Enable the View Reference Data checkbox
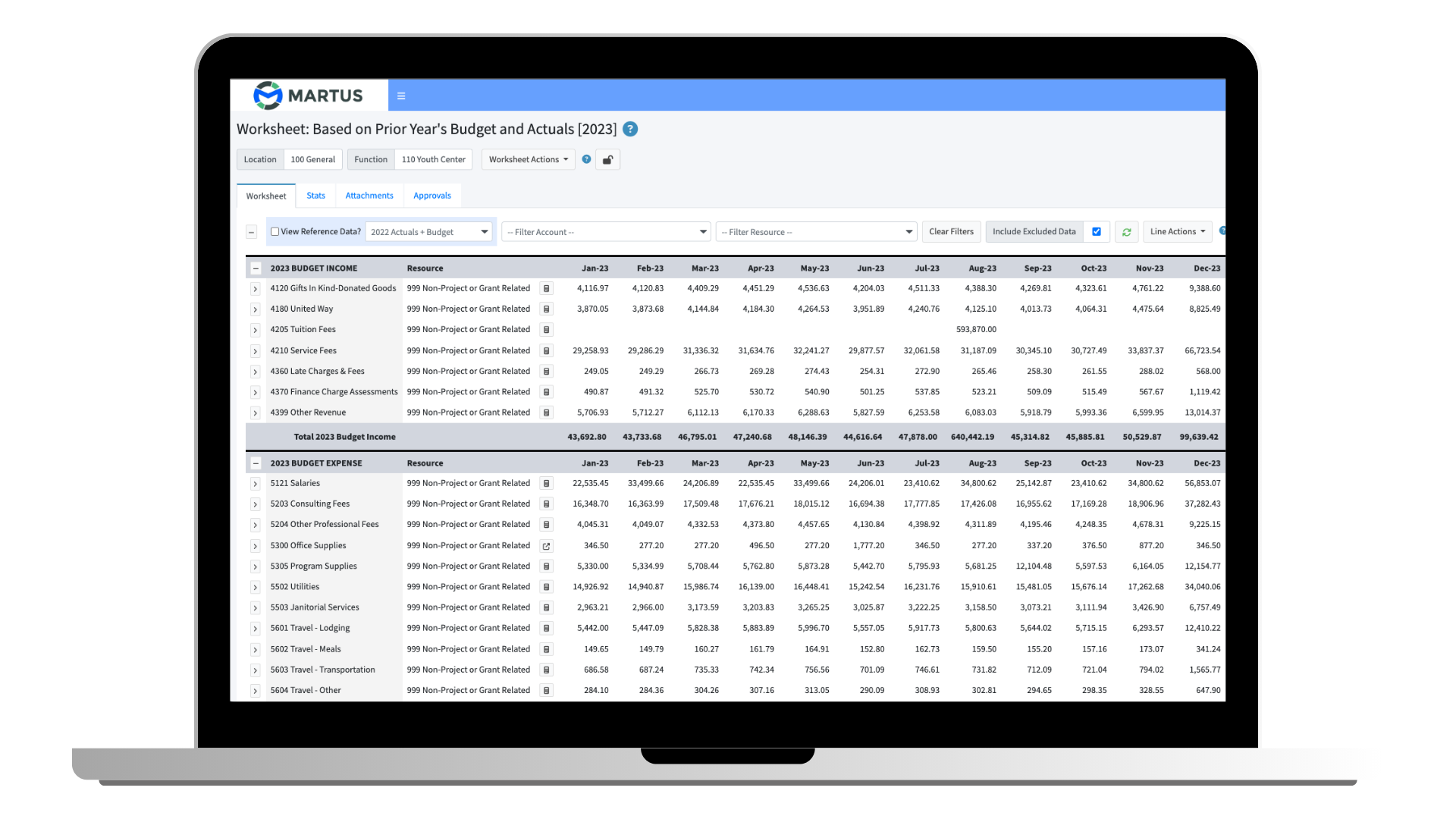 275,231
